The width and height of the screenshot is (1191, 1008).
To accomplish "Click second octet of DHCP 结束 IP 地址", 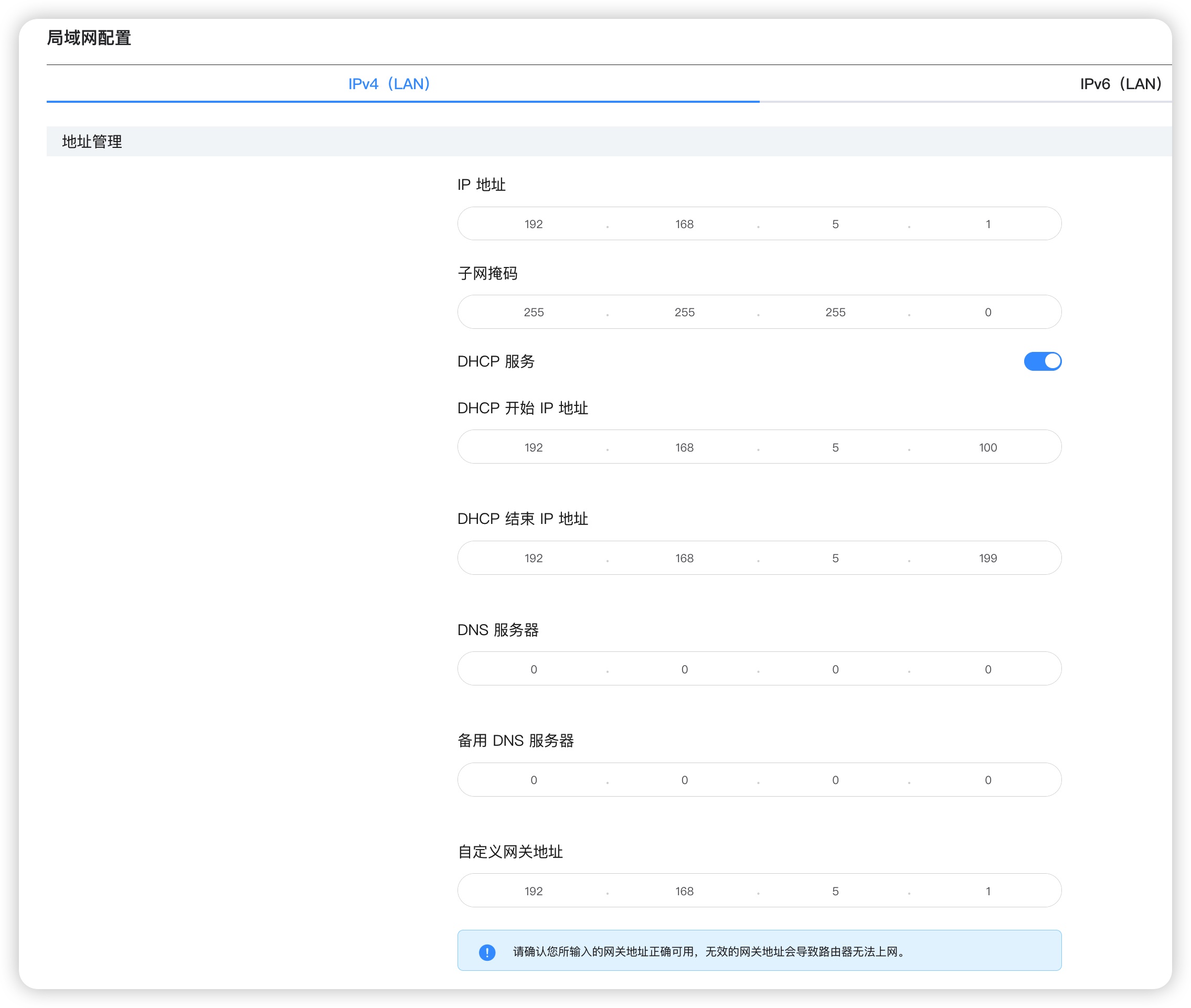I will tap(684, 559).
